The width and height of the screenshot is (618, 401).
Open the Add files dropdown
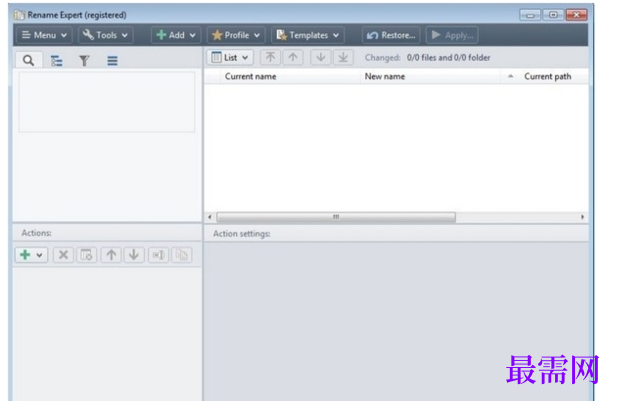[x=176, y=35]
